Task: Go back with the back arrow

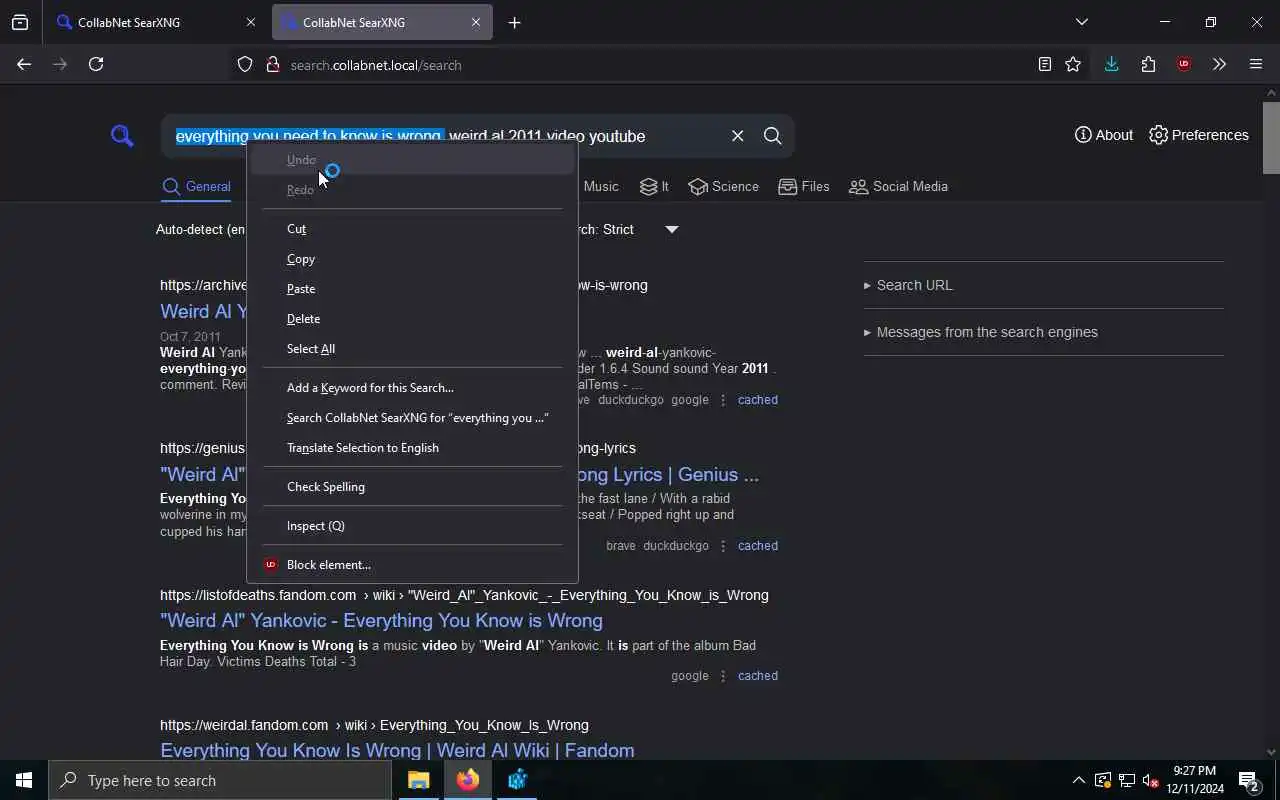Action: tap(24, 64)
